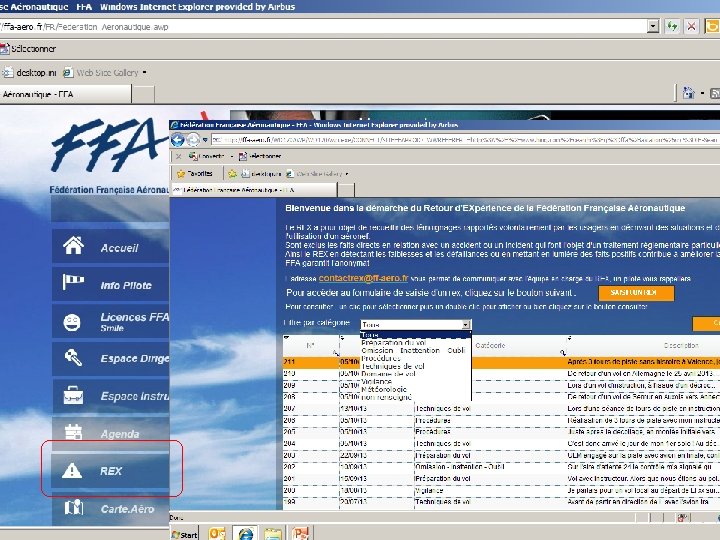Viewport: 720px width, 540px height.
Task: Open Web Slice Gallery in front window
Action: click(317, 174)
